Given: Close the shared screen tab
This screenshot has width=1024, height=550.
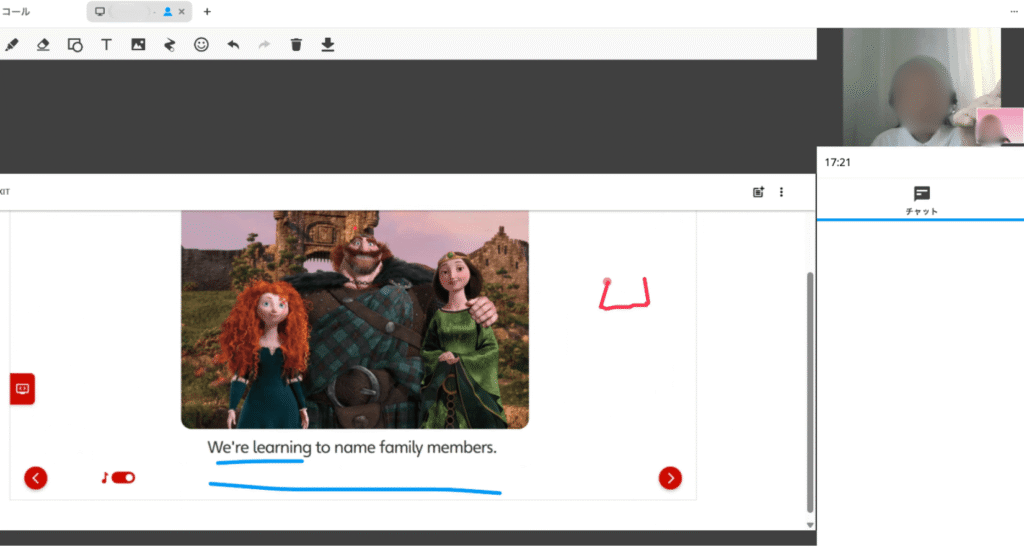Looking at the screenshot, I should 181,12.
